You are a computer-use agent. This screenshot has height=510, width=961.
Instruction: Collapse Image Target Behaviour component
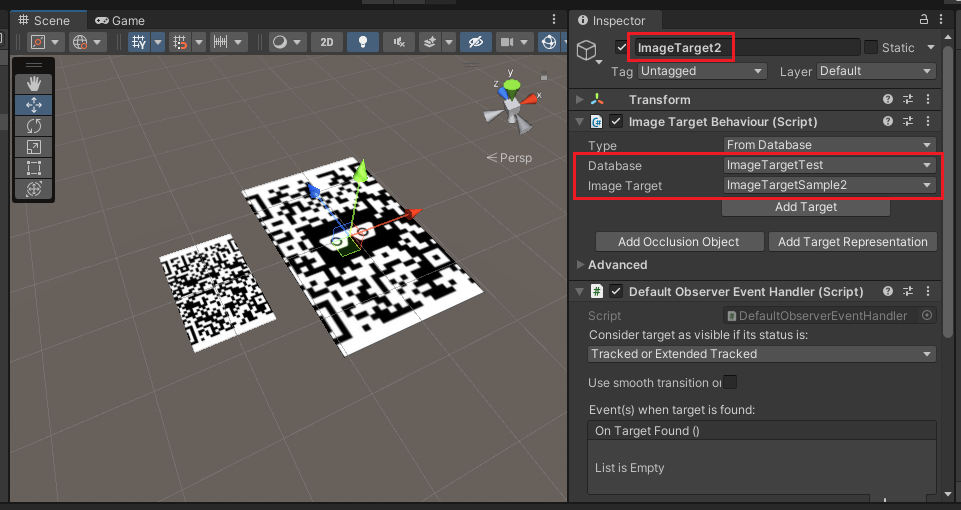coord(580,121)
